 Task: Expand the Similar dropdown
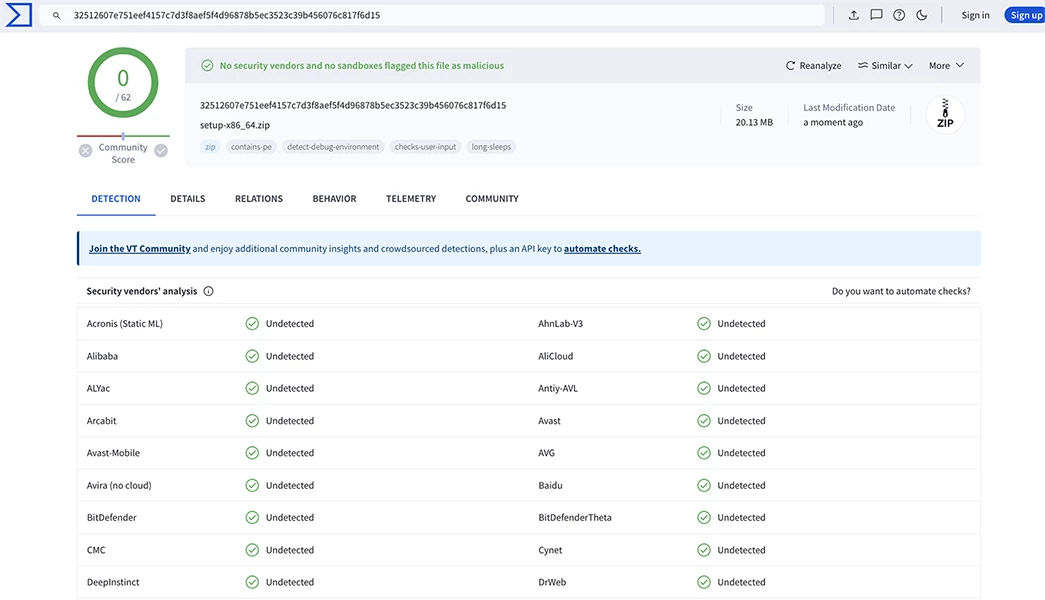pos(885,65)
